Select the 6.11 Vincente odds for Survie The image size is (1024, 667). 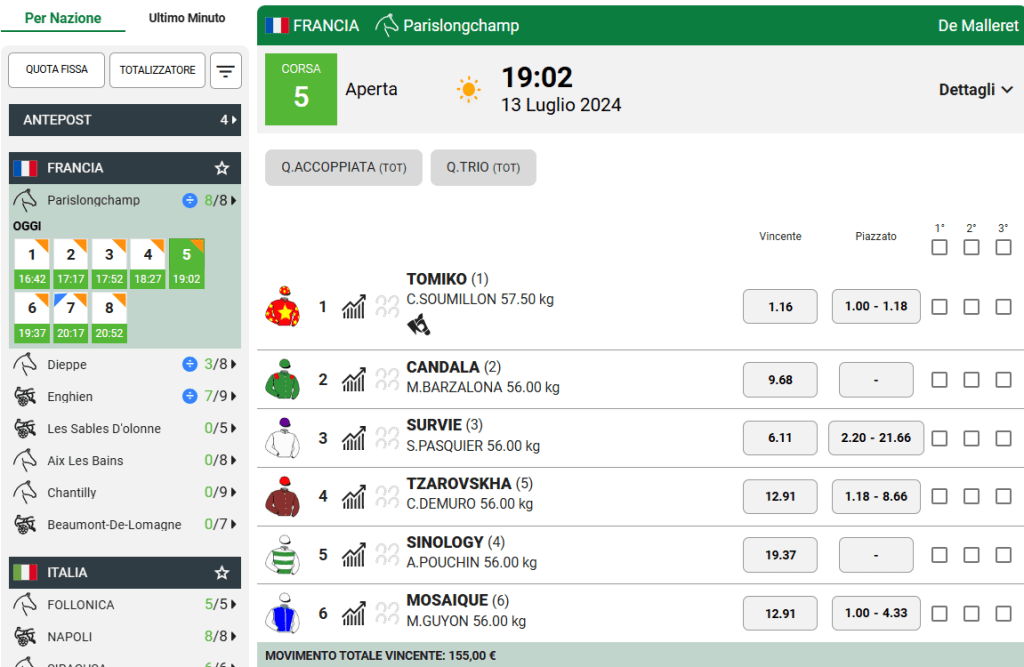pos(780,438)
